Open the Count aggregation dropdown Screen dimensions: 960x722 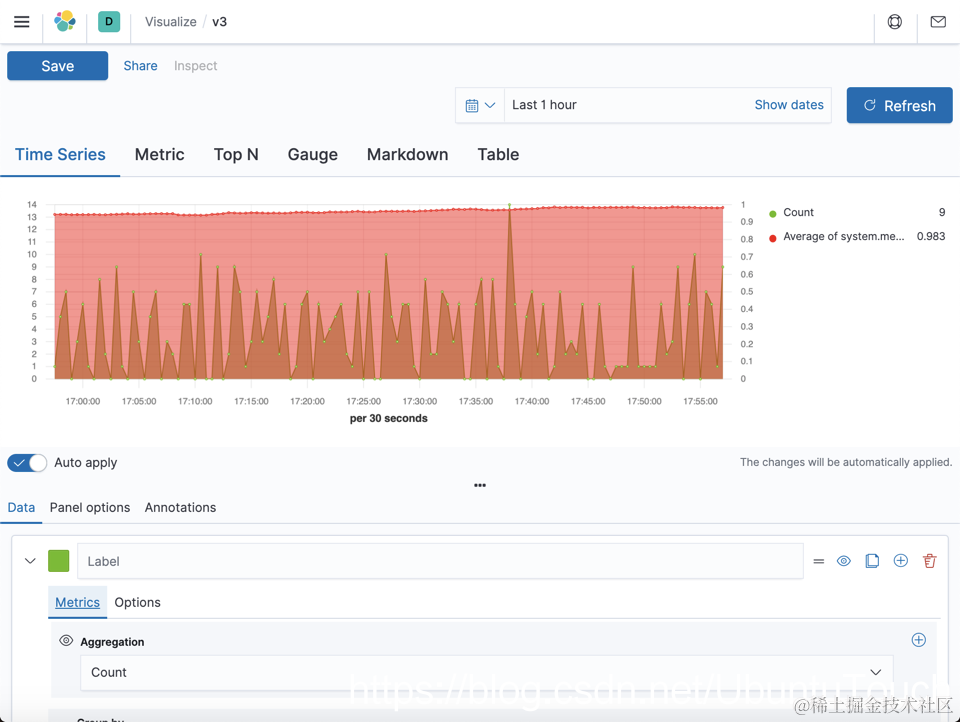tap(487, 672)
